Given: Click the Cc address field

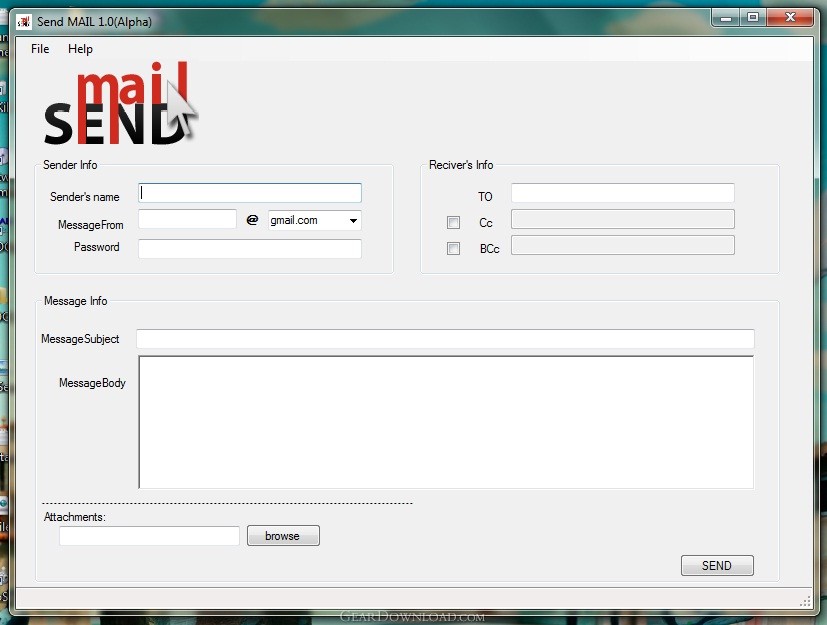Looking at the screenshot, I should (x=623, y=219).
